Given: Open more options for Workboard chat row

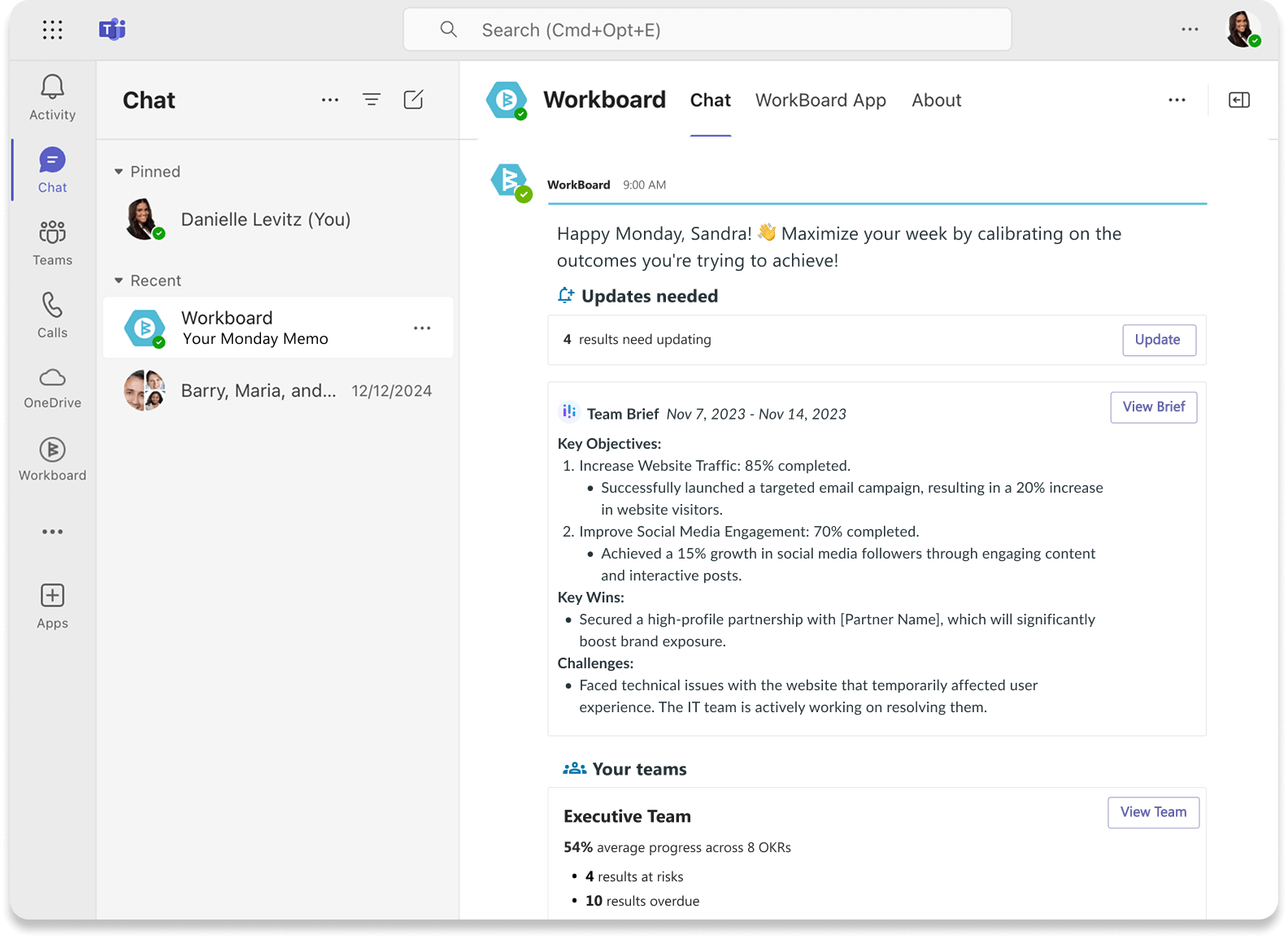Looking at the screenshot, I should point(422,328).
